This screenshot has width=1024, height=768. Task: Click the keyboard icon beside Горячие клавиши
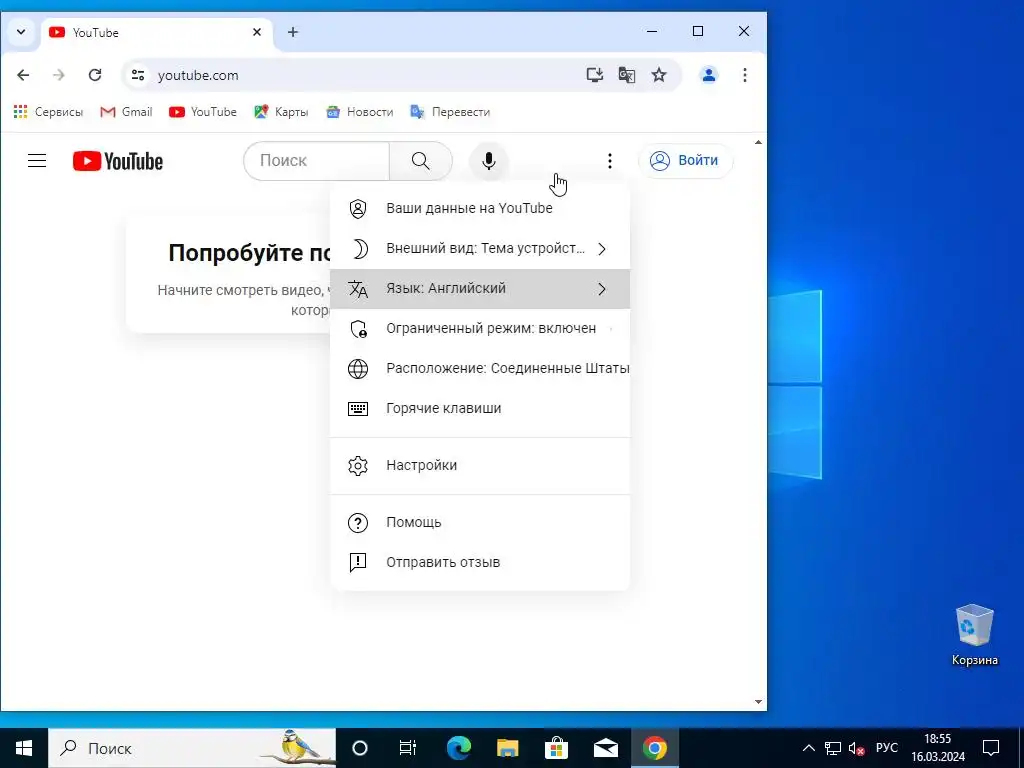tap(358, 409)
